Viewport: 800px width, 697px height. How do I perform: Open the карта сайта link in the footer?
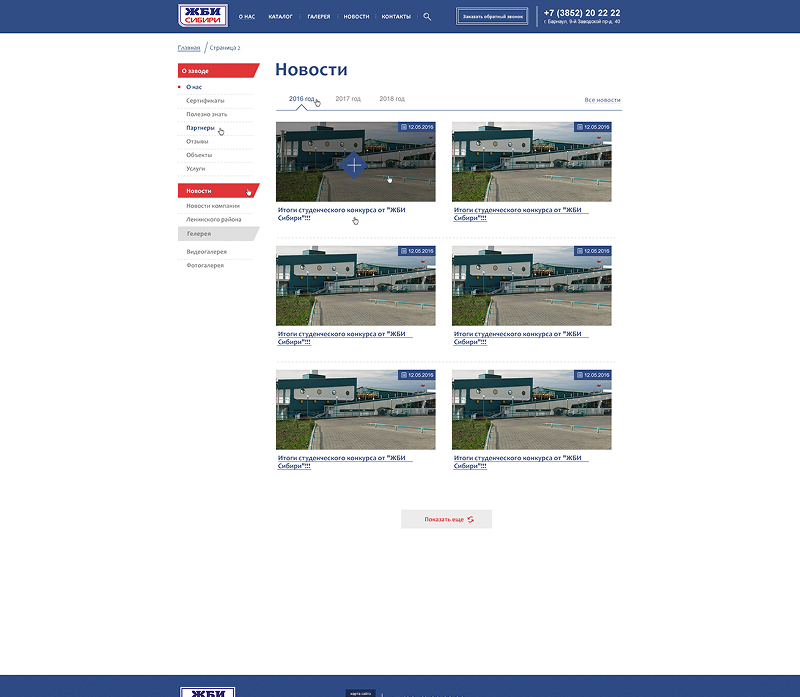coord(360,693)
